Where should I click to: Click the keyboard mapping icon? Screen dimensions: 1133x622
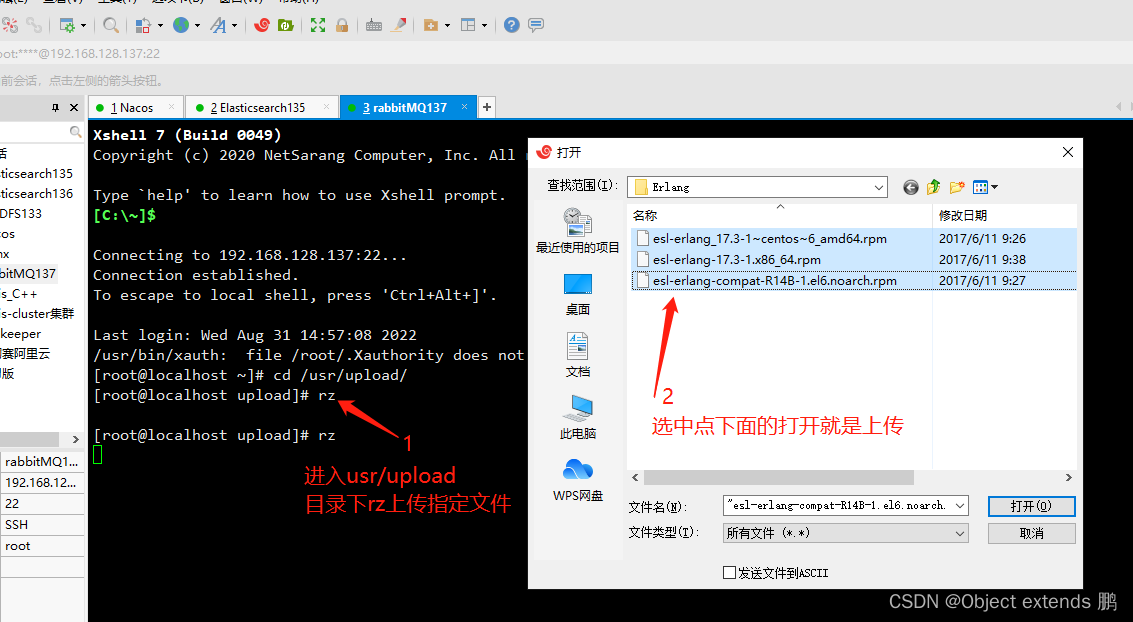374,25
